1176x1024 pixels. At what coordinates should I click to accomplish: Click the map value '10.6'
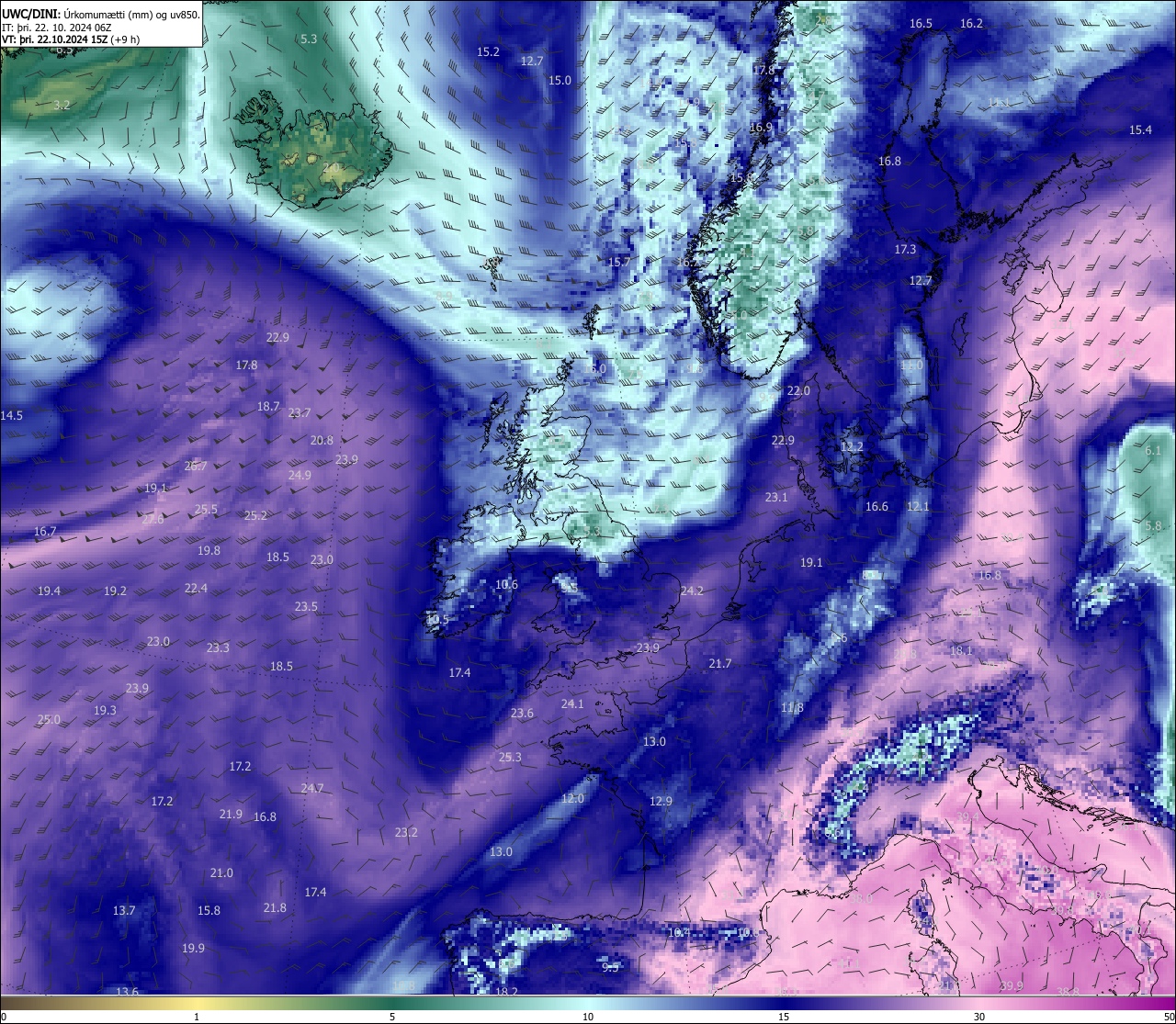tap(506, 584)
